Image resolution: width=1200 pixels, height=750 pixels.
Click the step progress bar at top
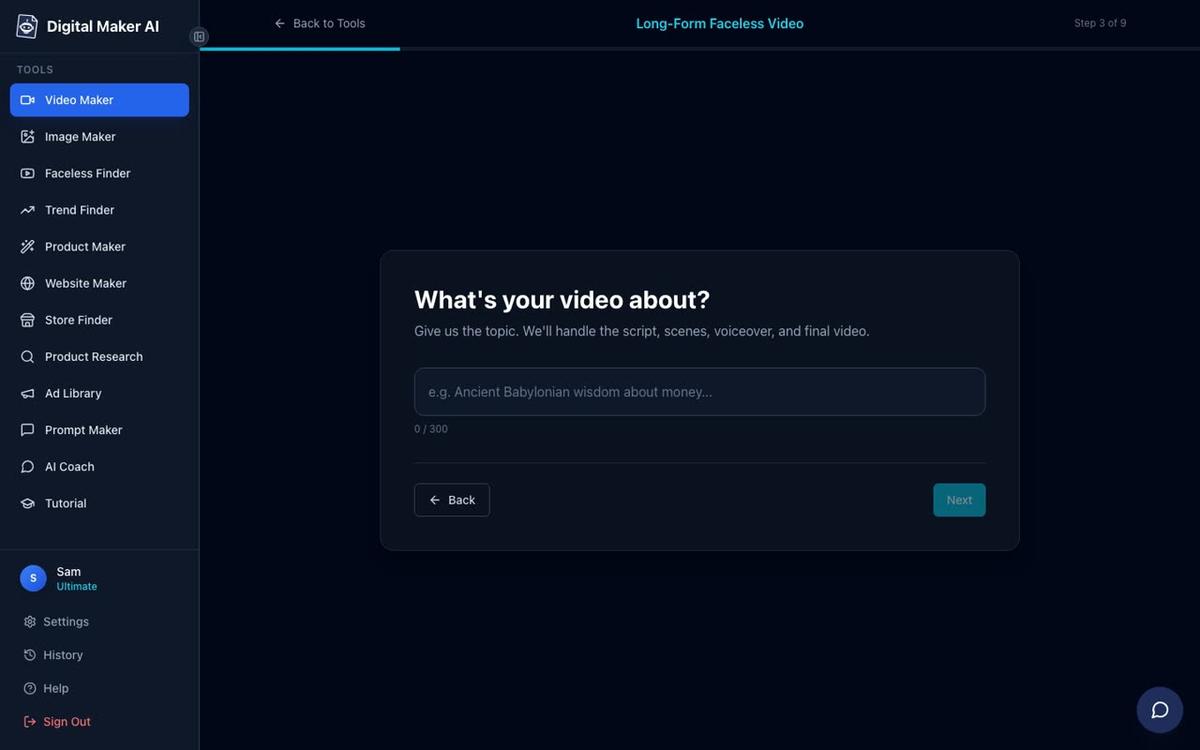(700, 48)
